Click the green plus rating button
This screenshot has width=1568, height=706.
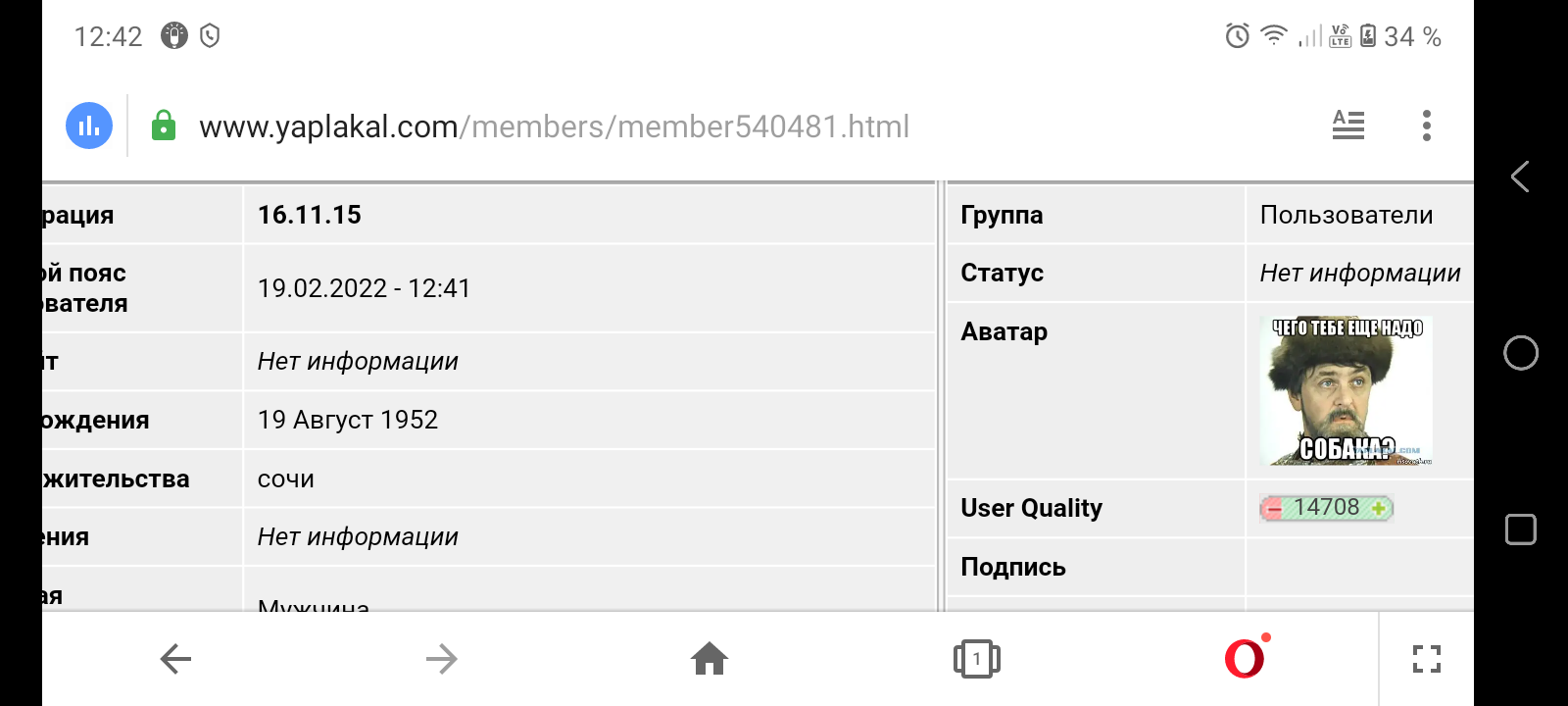coord(1379,508)
